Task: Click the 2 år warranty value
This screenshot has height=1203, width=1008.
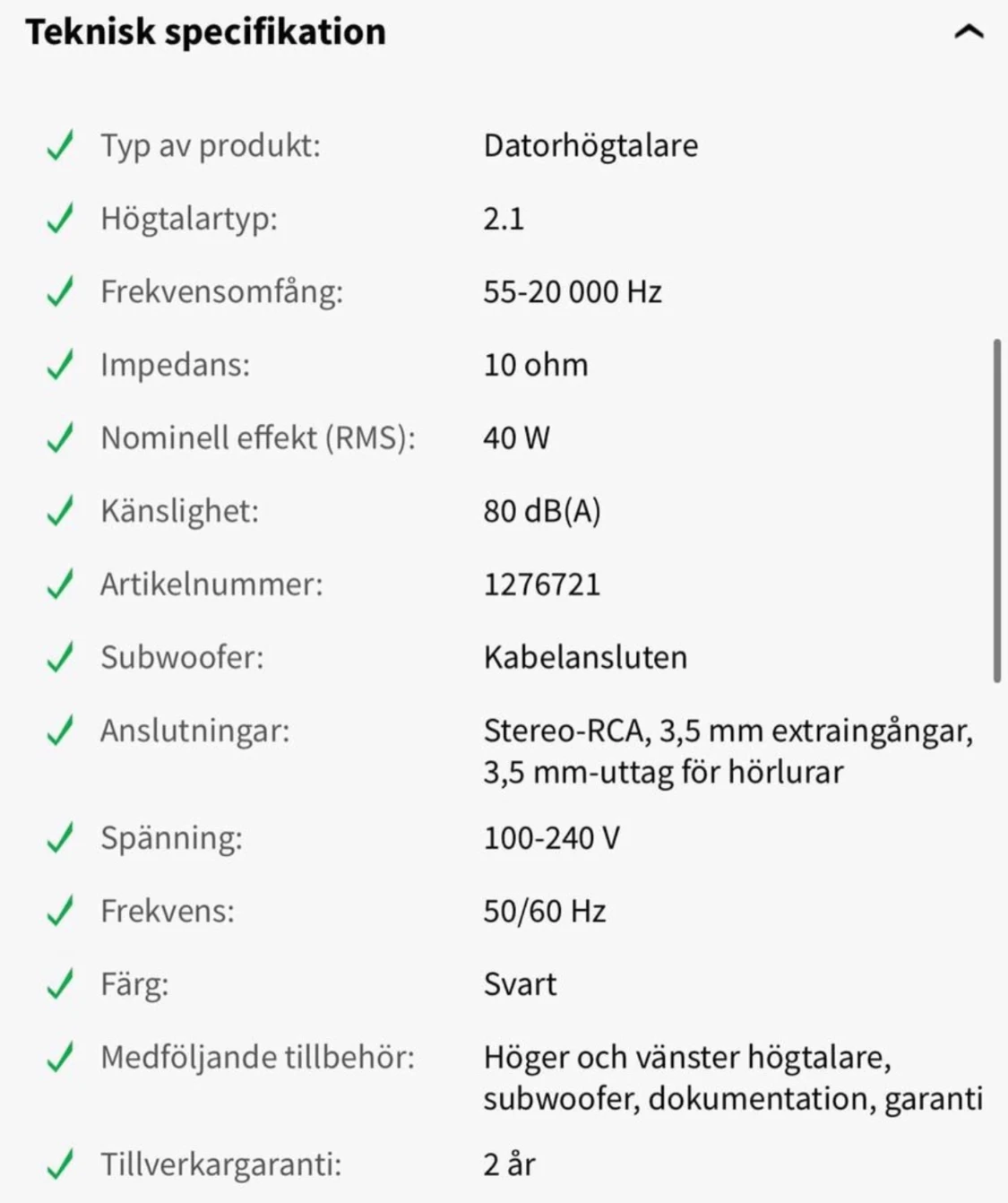Action: 509,1164
